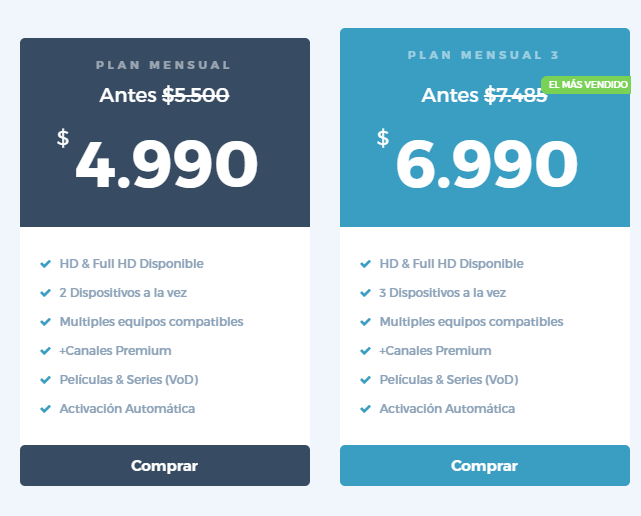This screenshot has height=516, width=641.
Task: Click checkmark beside Multiples equipos in dark plan
Action: tap(45, 322)
